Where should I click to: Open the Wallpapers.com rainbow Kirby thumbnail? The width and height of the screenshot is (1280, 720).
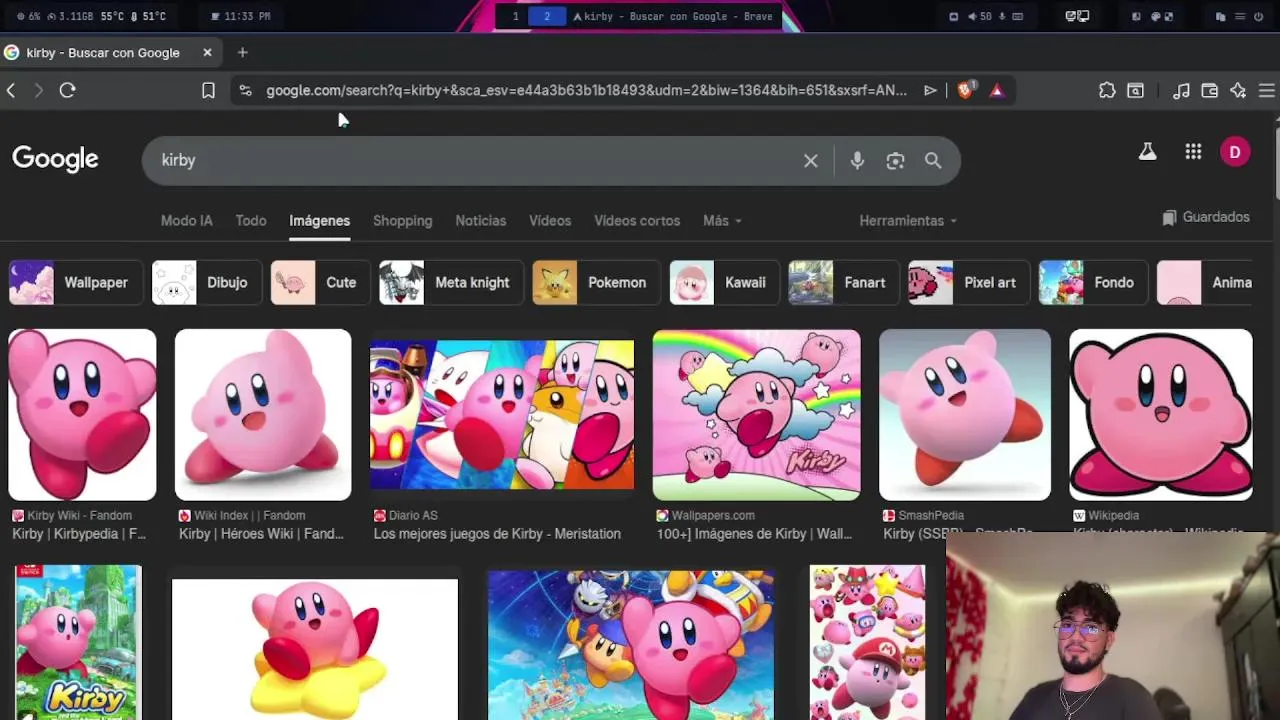coord(756,415)
